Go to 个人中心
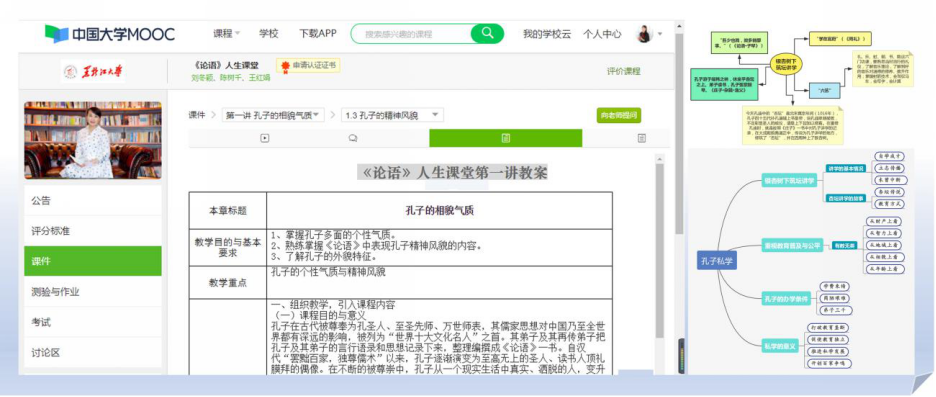The image size is (936, 397). tap(602, 35)
